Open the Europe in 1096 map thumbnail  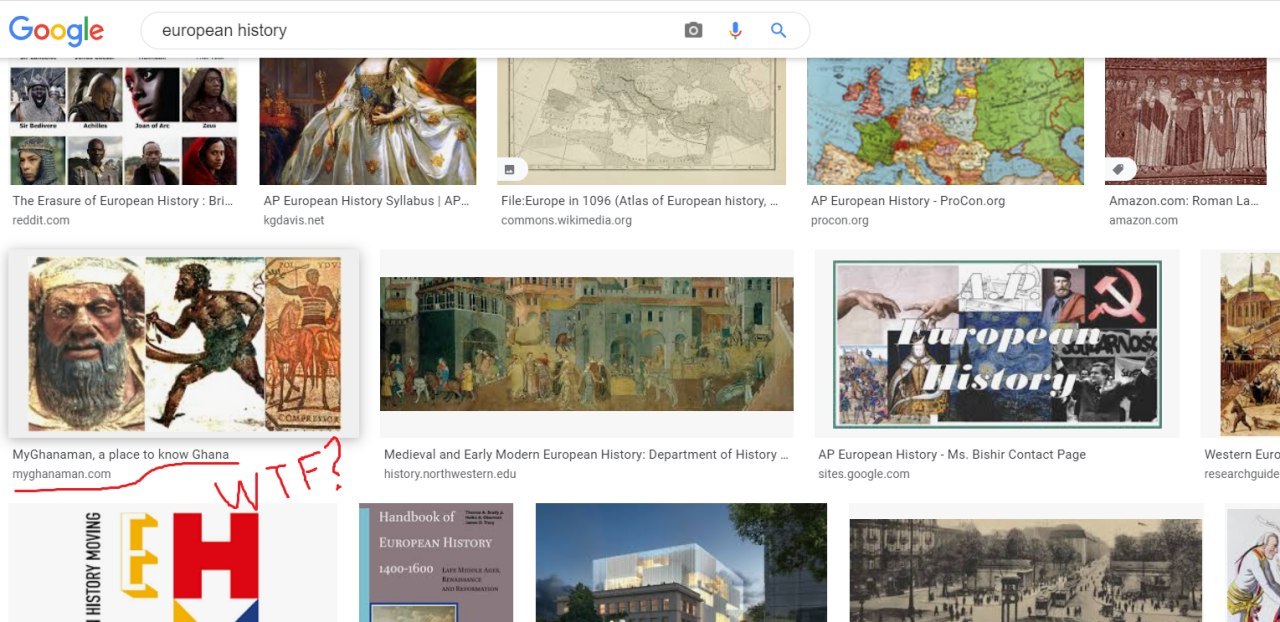click(641, 121)
